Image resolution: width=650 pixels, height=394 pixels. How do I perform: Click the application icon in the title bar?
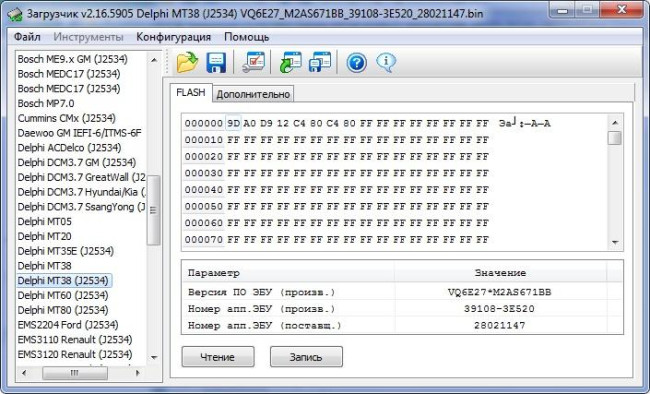click(x=15, y=14)
